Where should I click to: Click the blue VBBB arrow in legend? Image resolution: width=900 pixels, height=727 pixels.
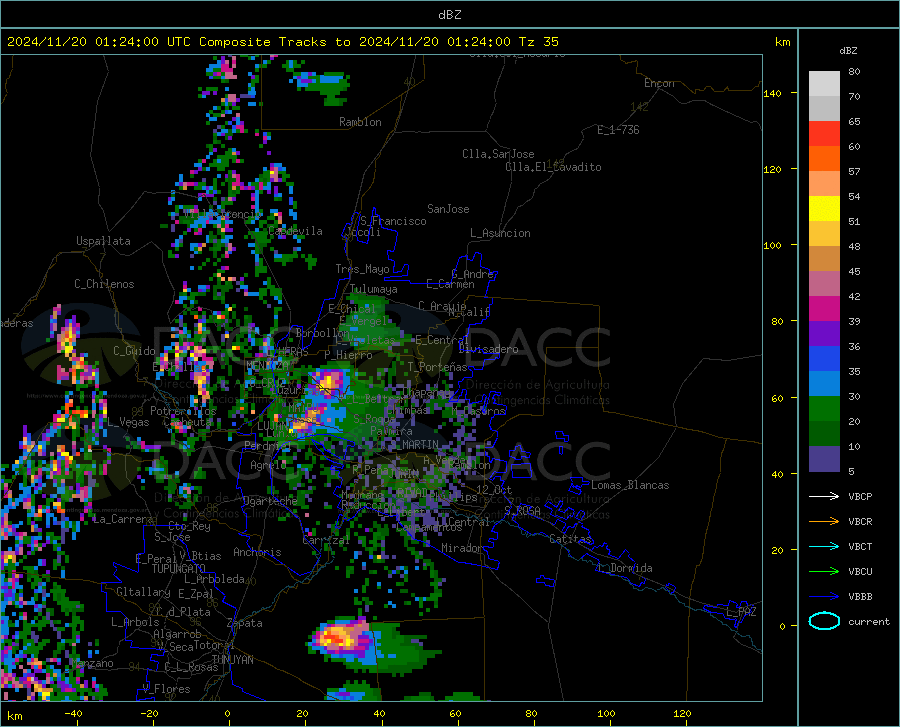824,597
